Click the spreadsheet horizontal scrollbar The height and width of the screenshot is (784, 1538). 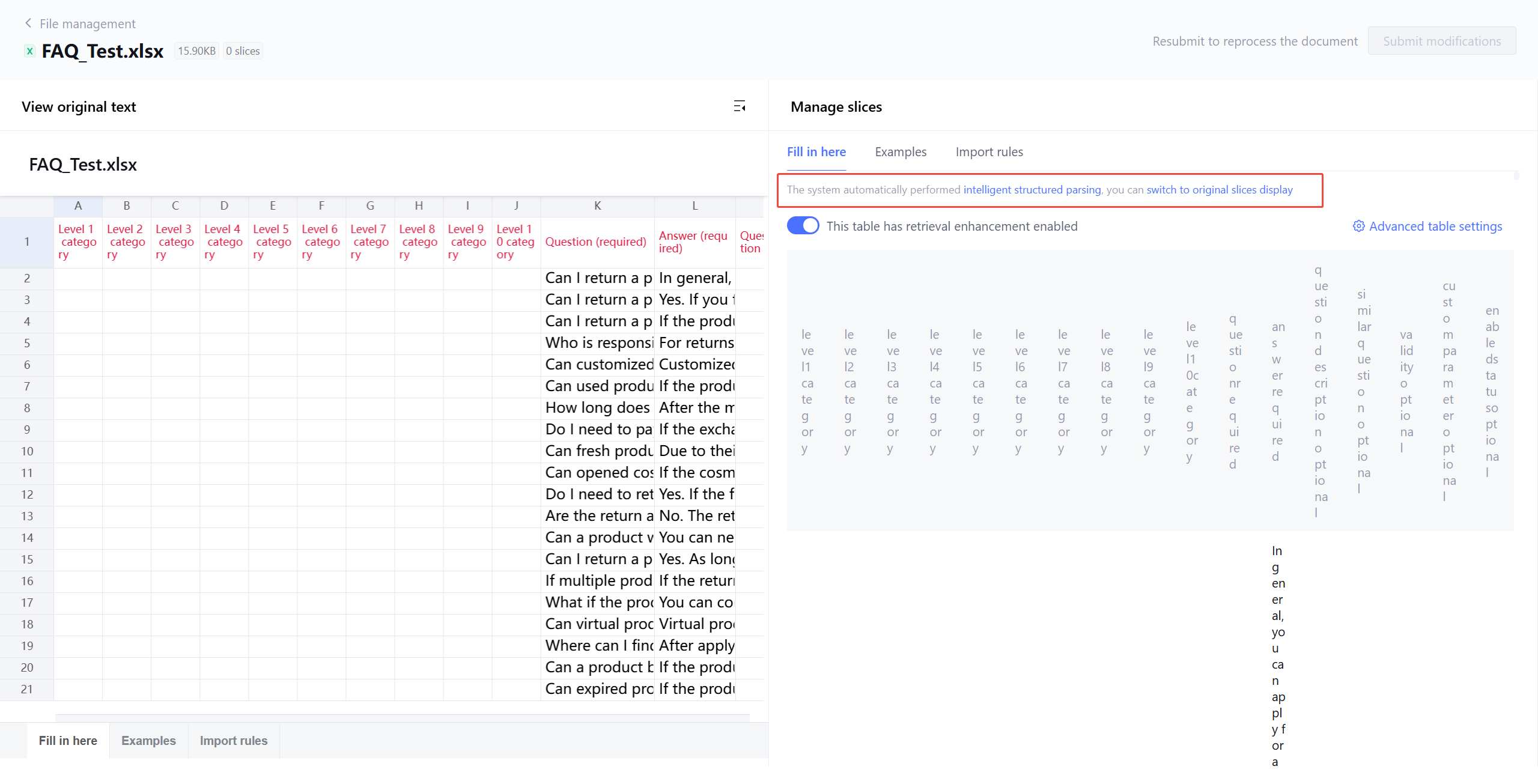[x=402, y=717]
